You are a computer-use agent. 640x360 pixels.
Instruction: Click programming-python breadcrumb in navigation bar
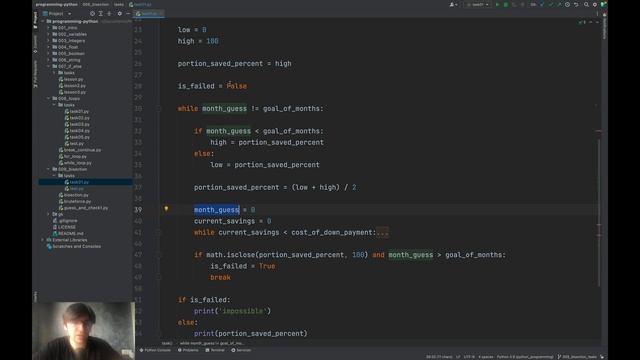[x=57, y=4]
